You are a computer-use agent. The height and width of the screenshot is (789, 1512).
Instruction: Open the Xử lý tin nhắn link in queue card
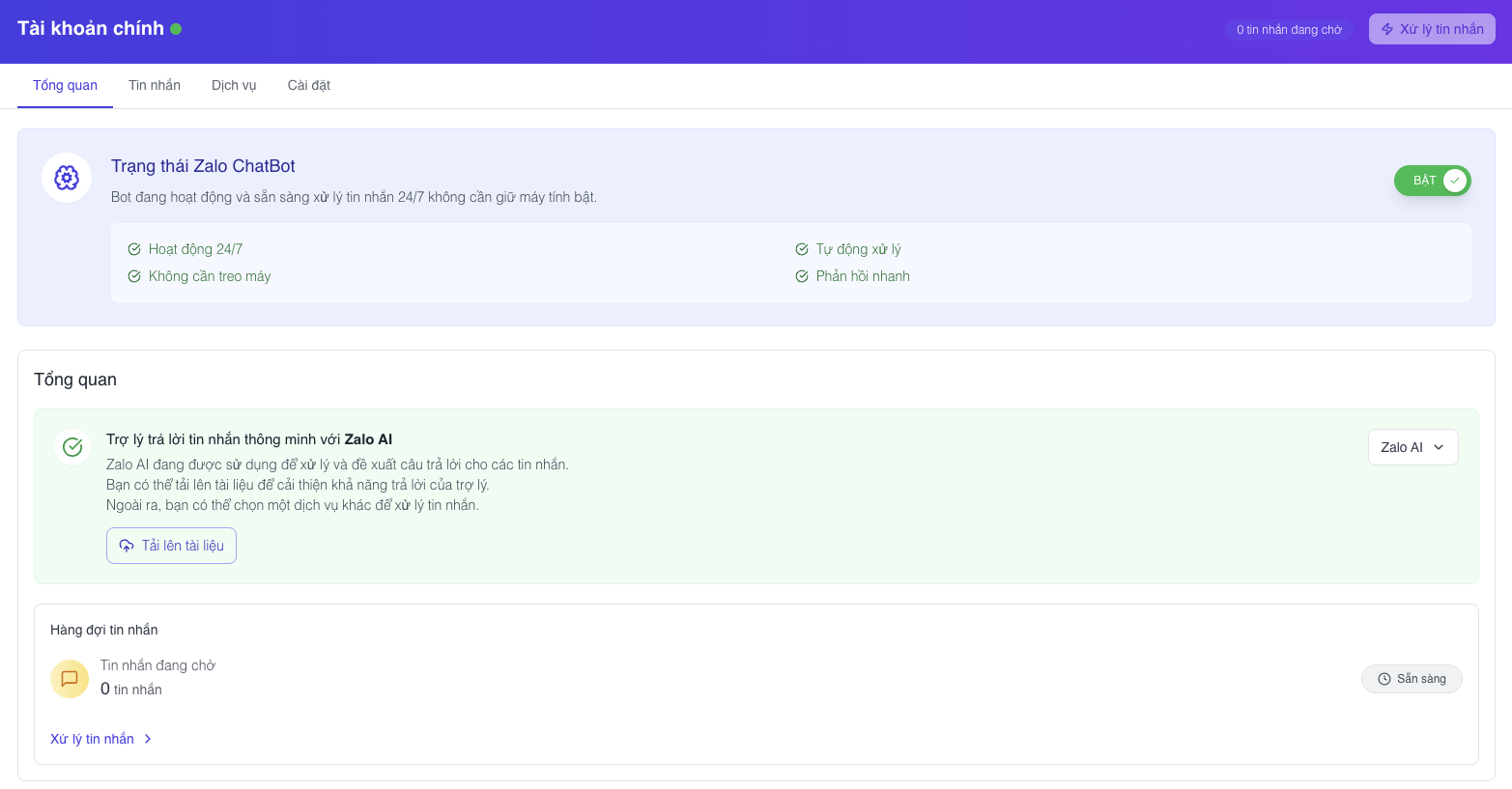pos(93,739)
